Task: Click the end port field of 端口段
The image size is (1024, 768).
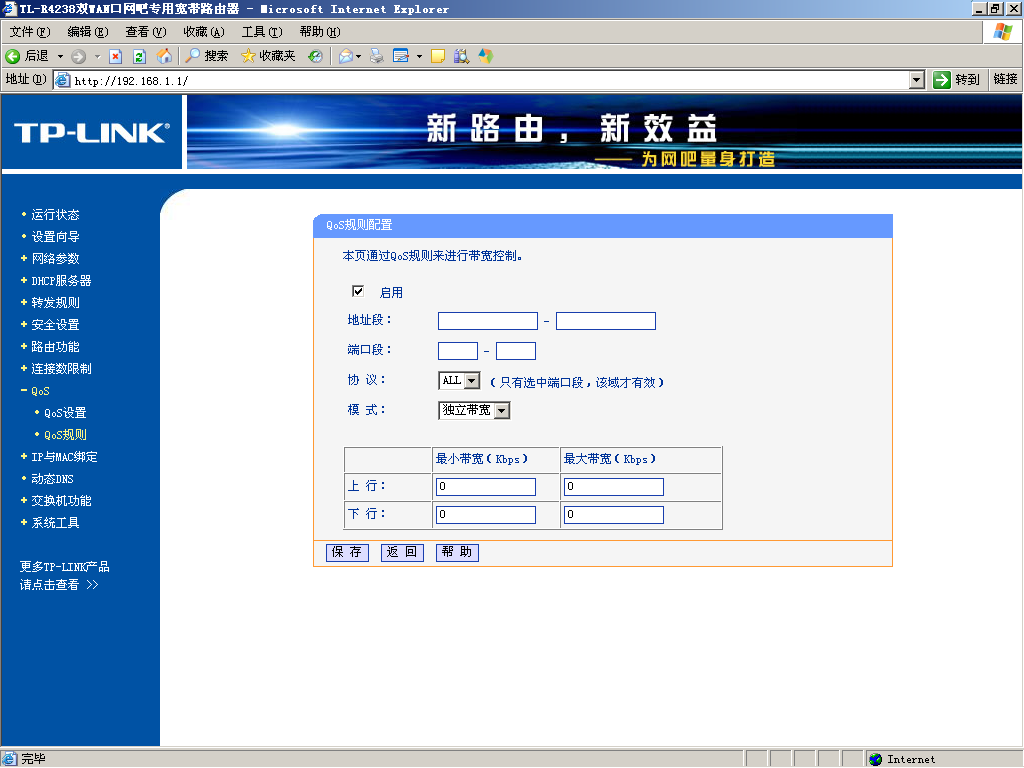Action: coord(516,351)
